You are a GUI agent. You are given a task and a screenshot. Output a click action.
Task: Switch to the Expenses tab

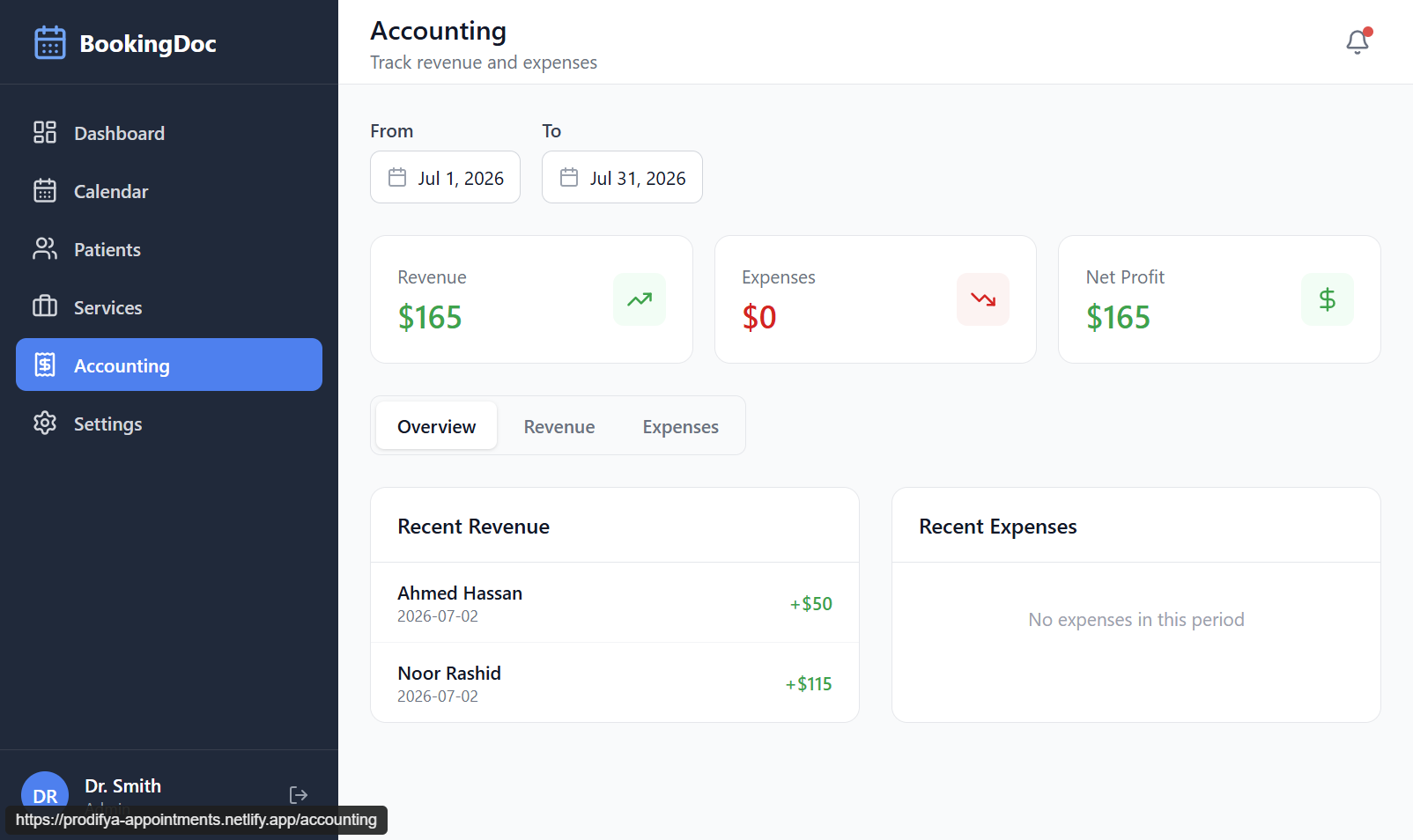tap(680, 426)
